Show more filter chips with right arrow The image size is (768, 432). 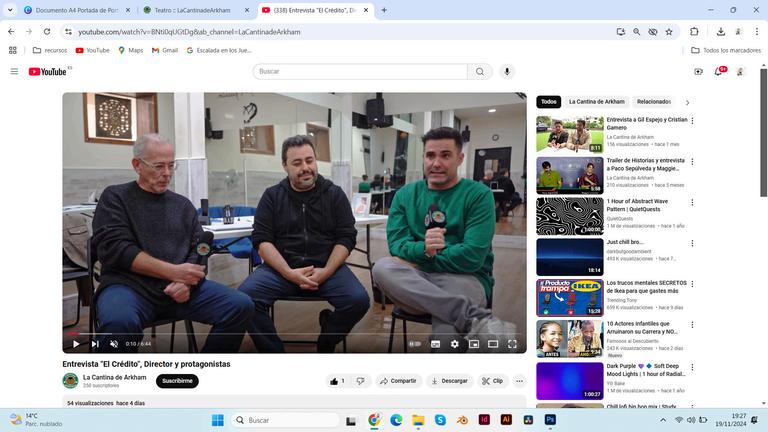[687, 102]
